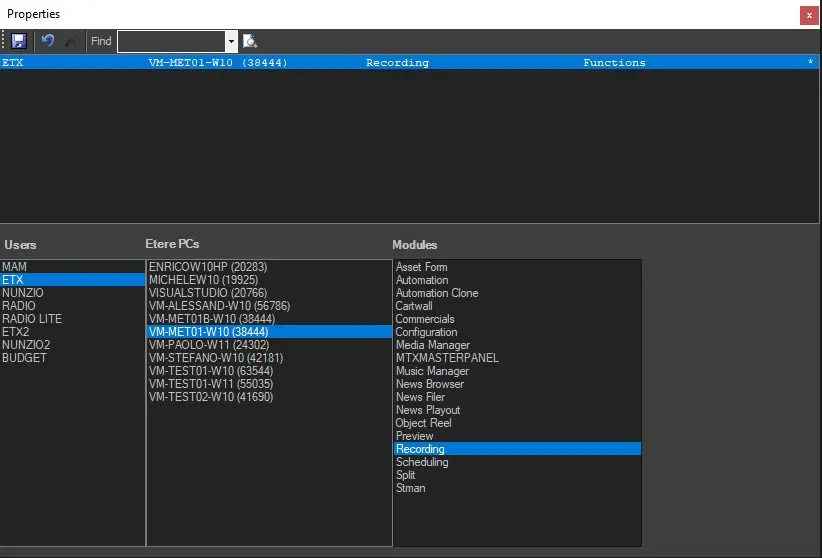
Task: Select MAM in the Users list
Action: (15, 267)
